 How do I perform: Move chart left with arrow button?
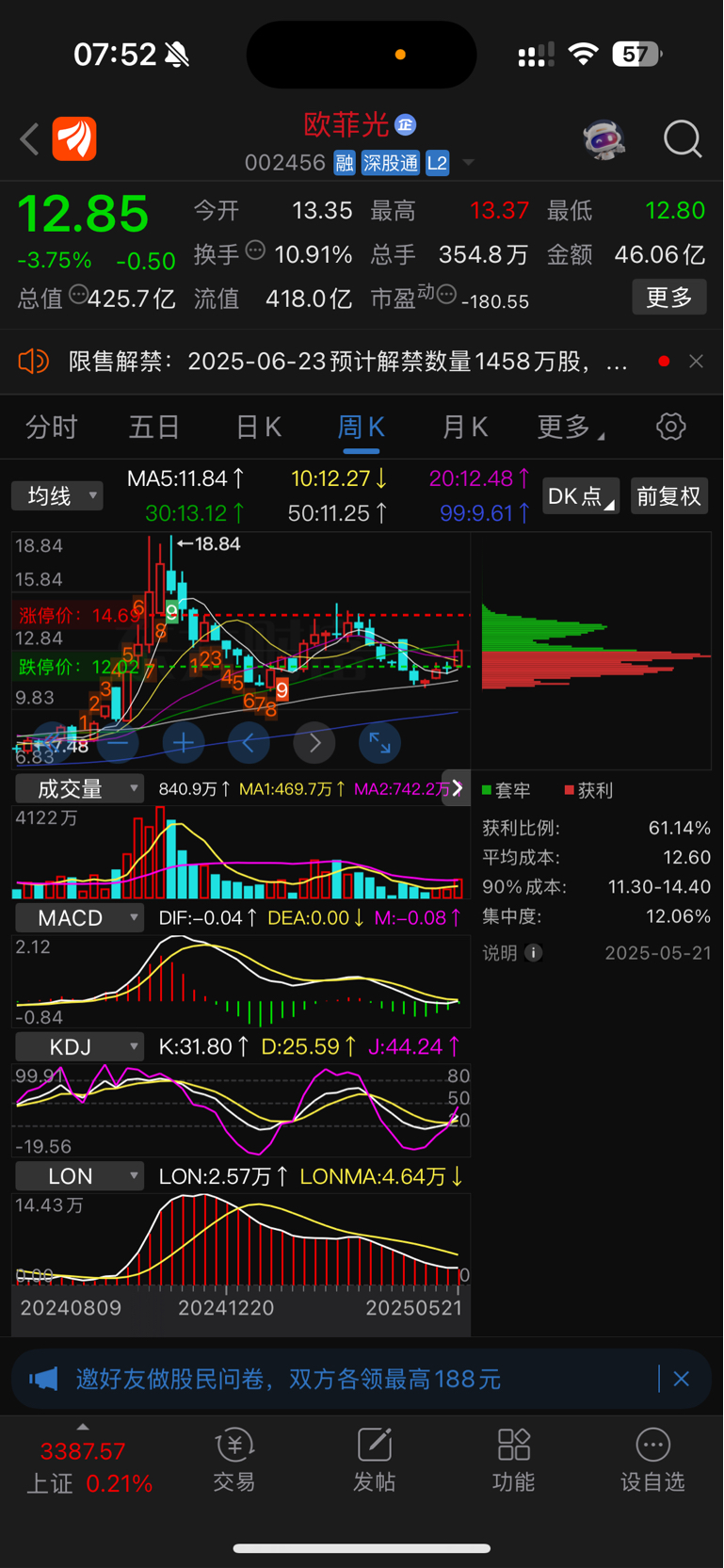click(x=249, y=743)
